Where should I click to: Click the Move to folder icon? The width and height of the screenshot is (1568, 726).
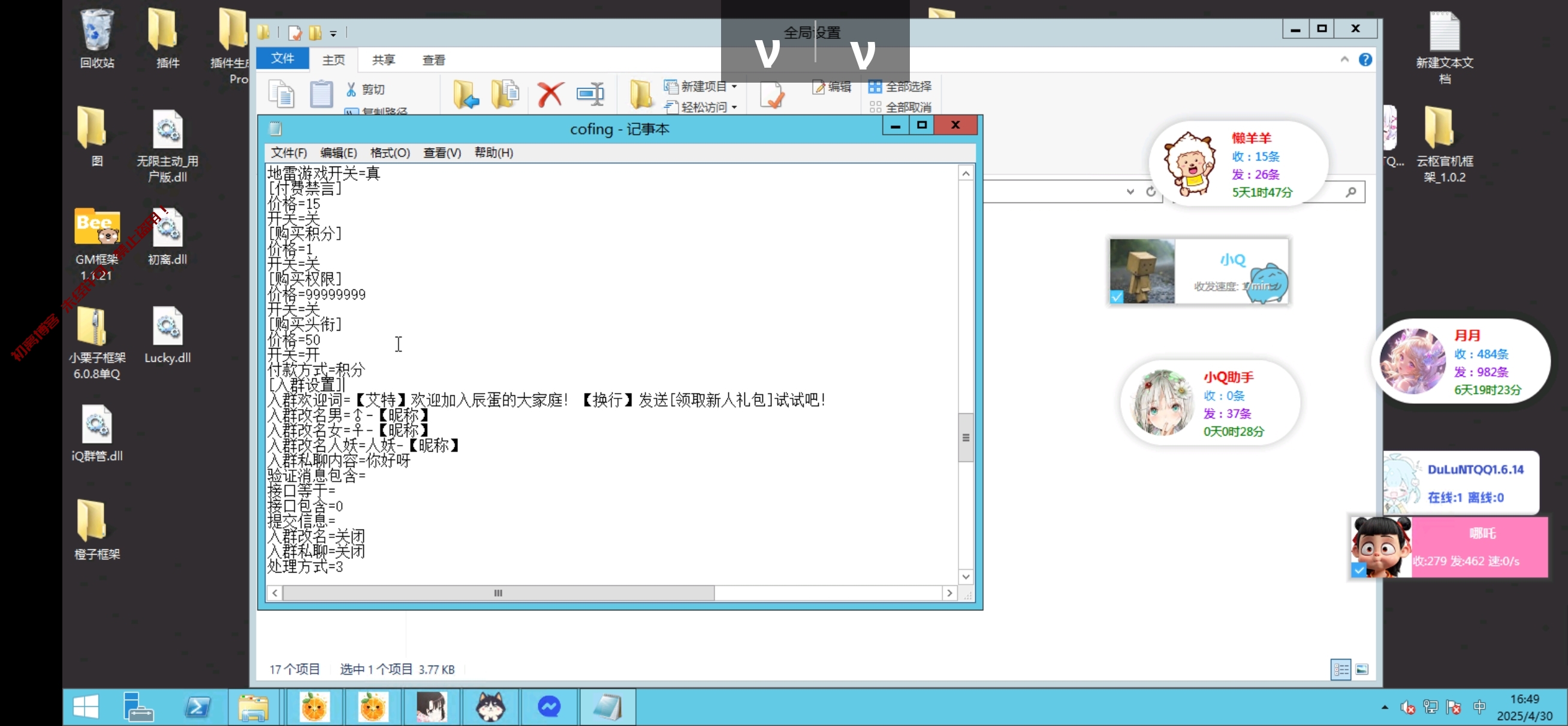click(x=466, y=93)
